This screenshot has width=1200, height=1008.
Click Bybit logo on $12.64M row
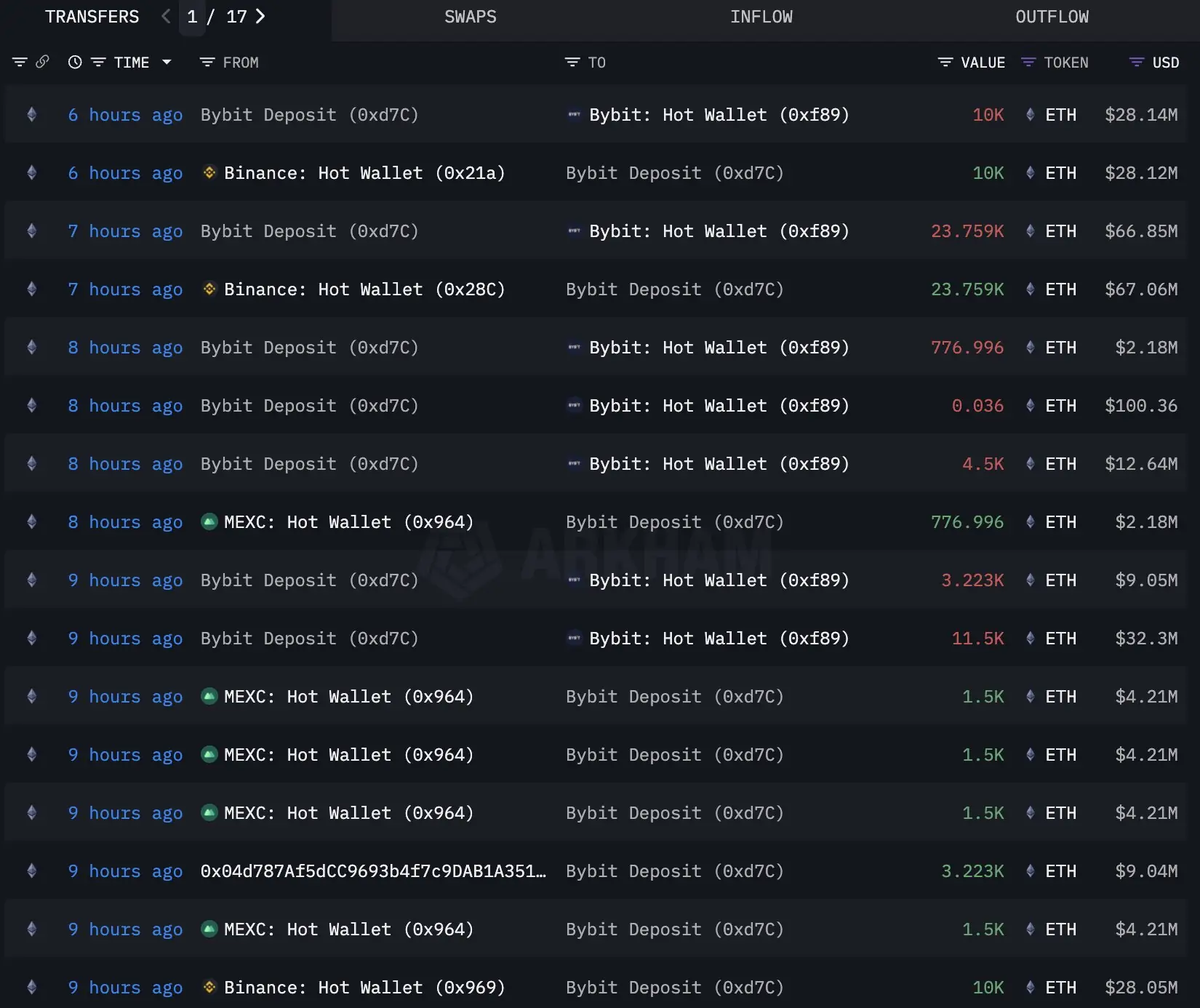[x=575, y=463]
